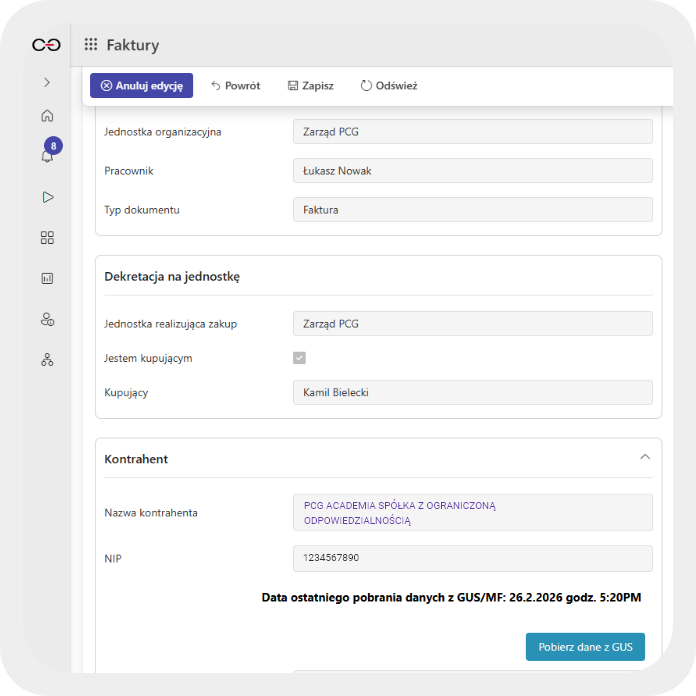Open the app launcher grid icon
Image resolution: width=696 pixels, height=696 pixels.
coord(91,45)
